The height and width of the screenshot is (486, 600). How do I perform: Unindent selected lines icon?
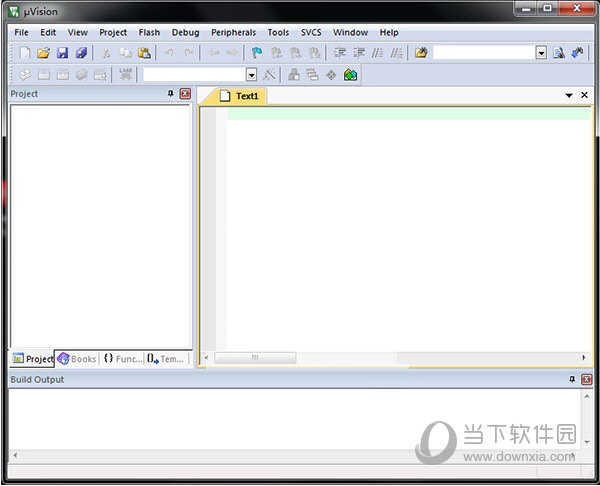[359, 53]
